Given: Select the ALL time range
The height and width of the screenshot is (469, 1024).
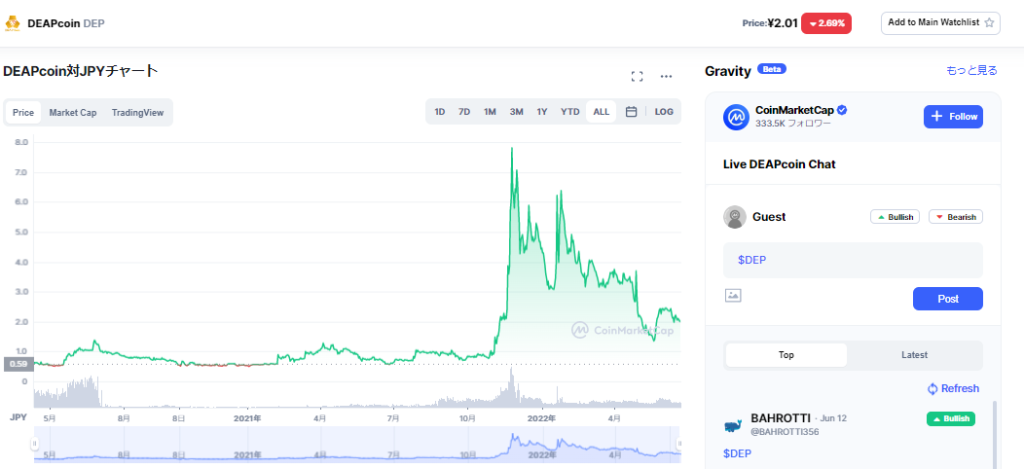Looking at the screenshot, I should pos(601,112).
